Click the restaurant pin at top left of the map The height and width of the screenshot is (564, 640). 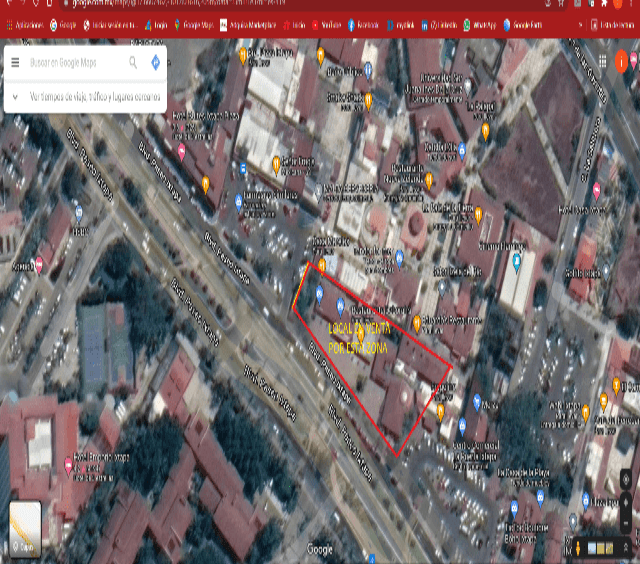click(x=243, y=55)
